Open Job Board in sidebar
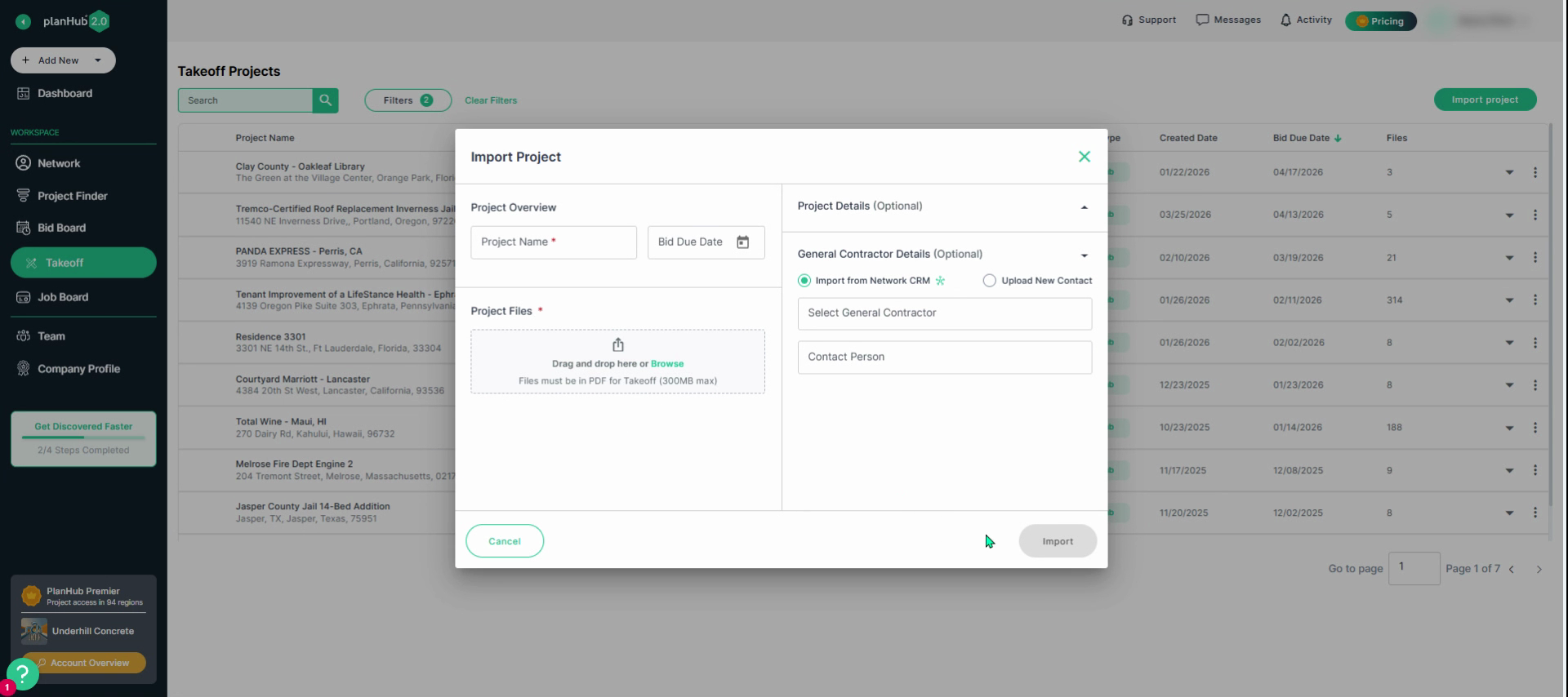 (x=62, y=297)
